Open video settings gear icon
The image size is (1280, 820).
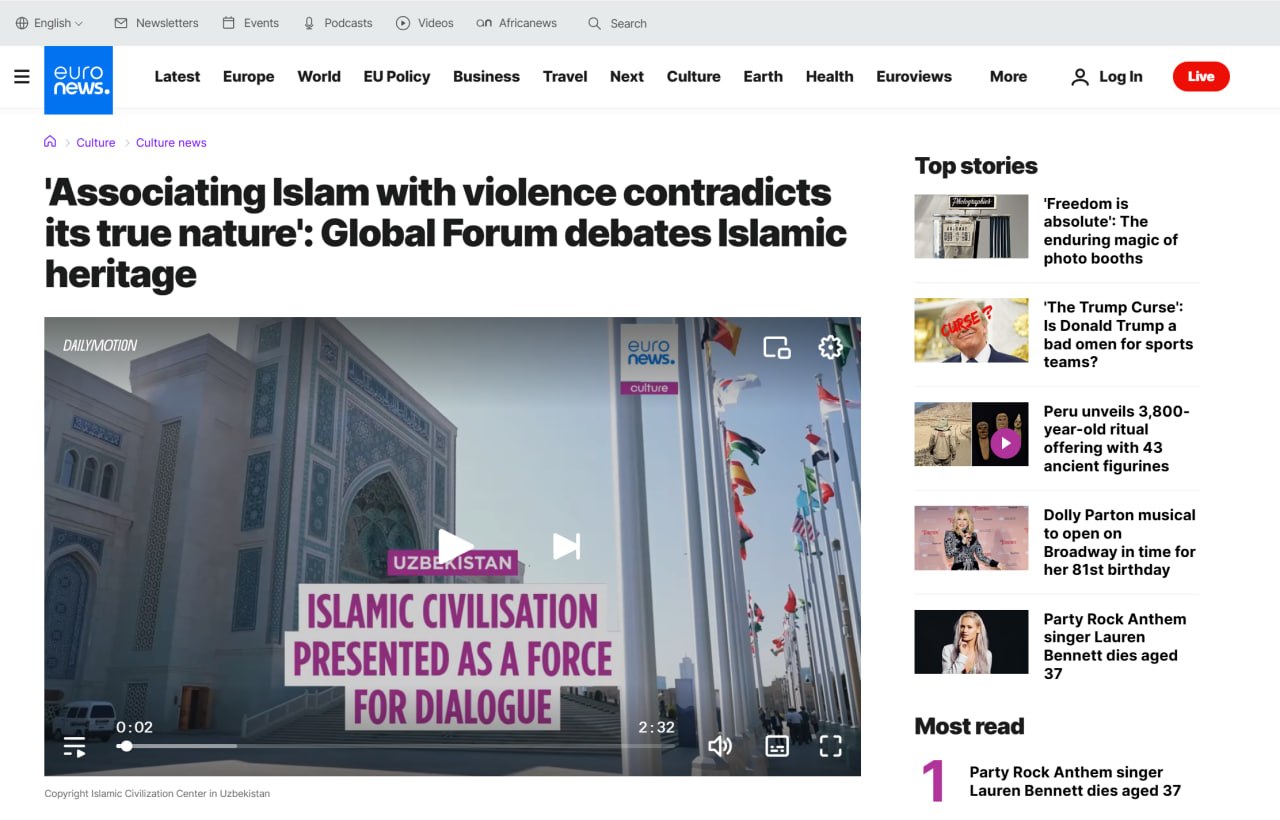click(x=830, y=347)
